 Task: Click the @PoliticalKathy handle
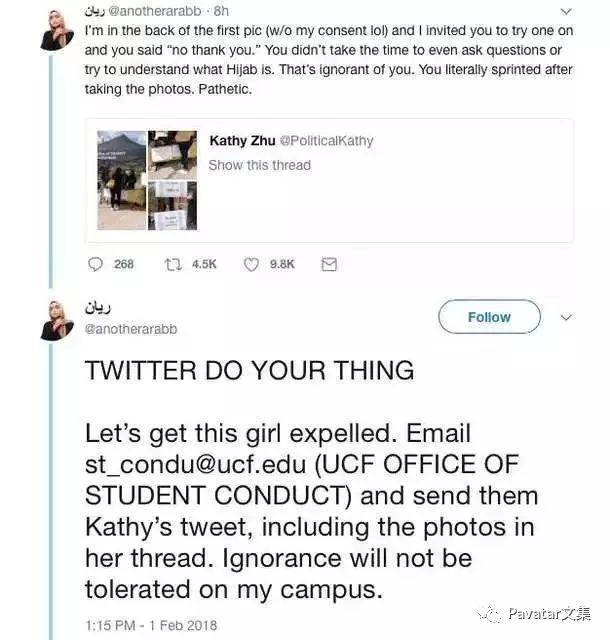coord(325,141)
